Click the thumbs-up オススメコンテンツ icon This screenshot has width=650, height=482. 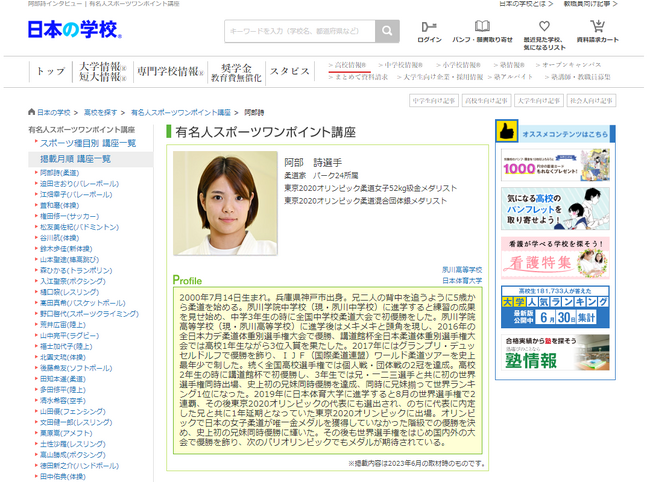click(506, 133)
